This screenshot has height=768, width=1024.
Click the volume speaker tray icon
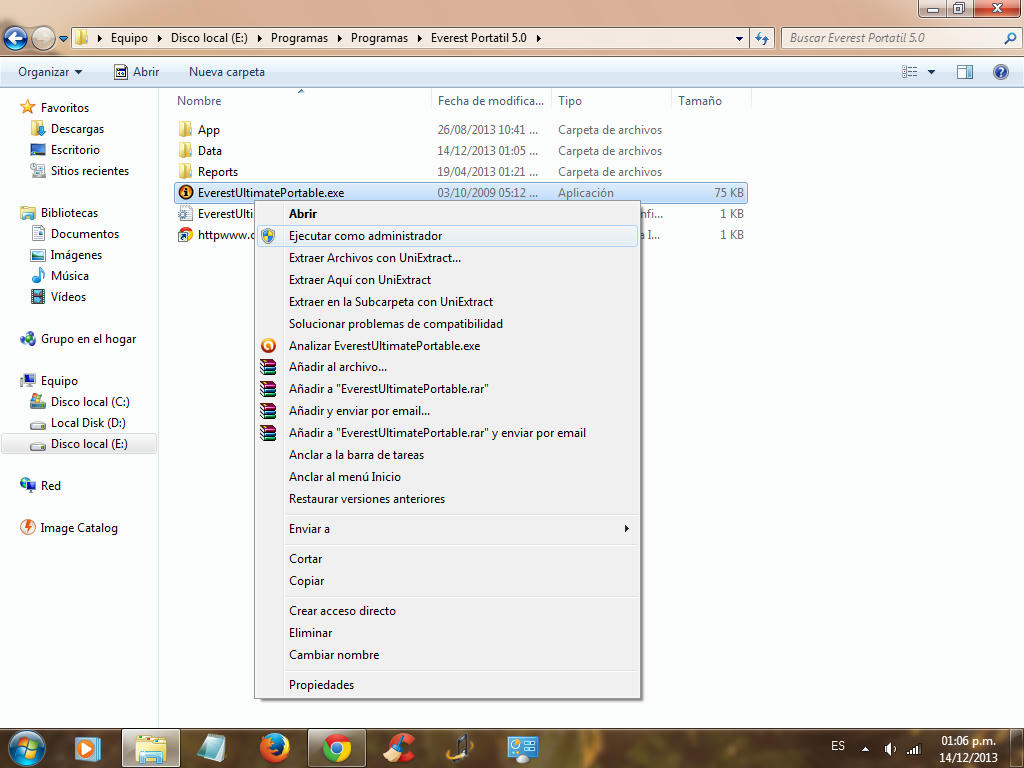click(x=890, y=748)
